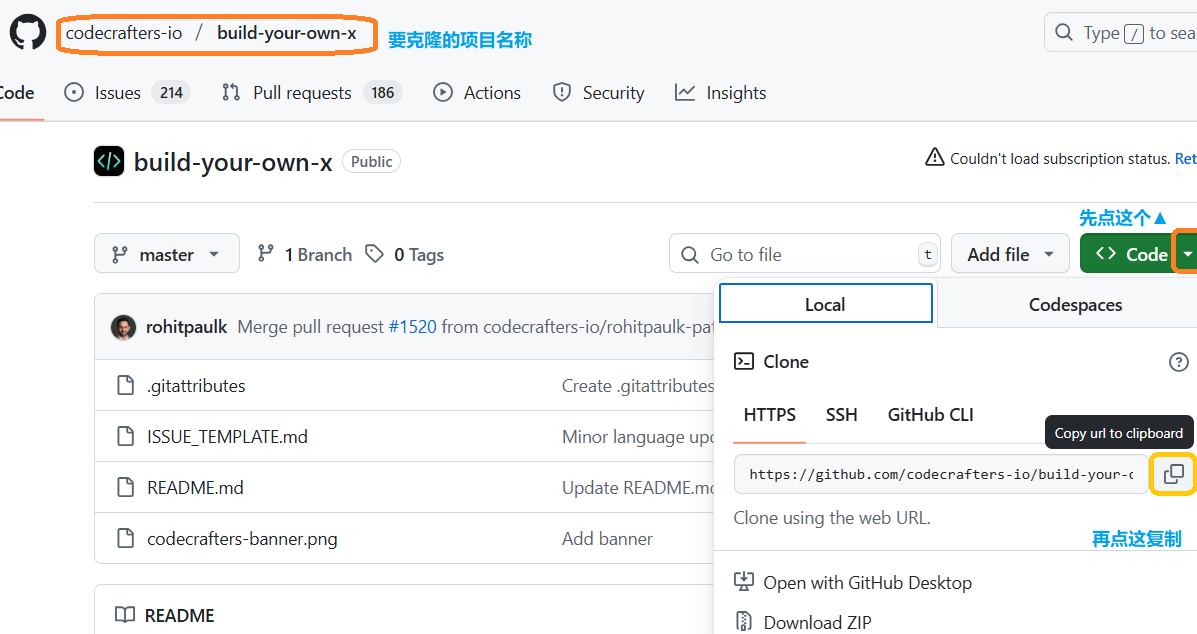
Task: Open the clone help question-mark icon
Action: 1179,362
